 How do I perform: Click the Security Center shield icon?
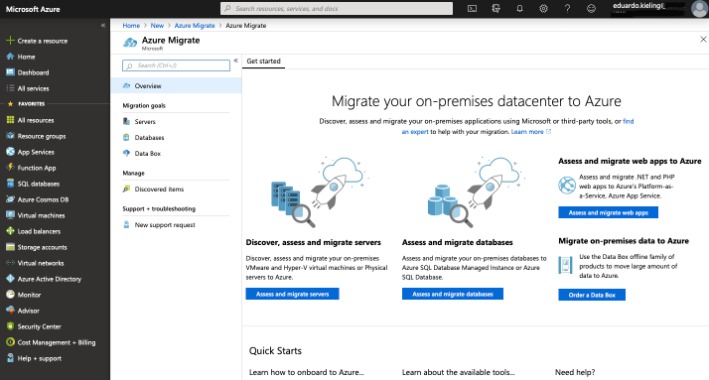[10, 326]
